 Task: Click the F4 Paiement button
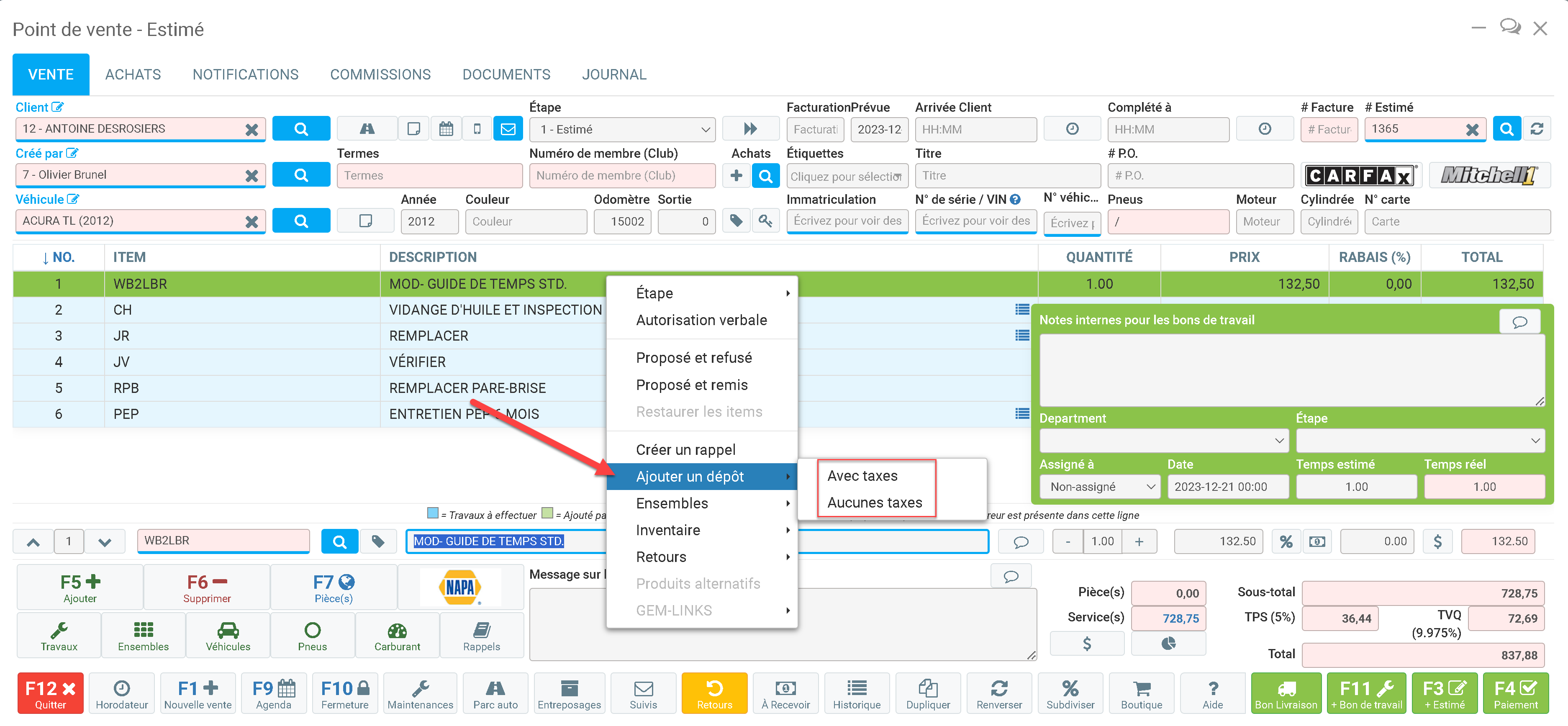[1515, 693]
